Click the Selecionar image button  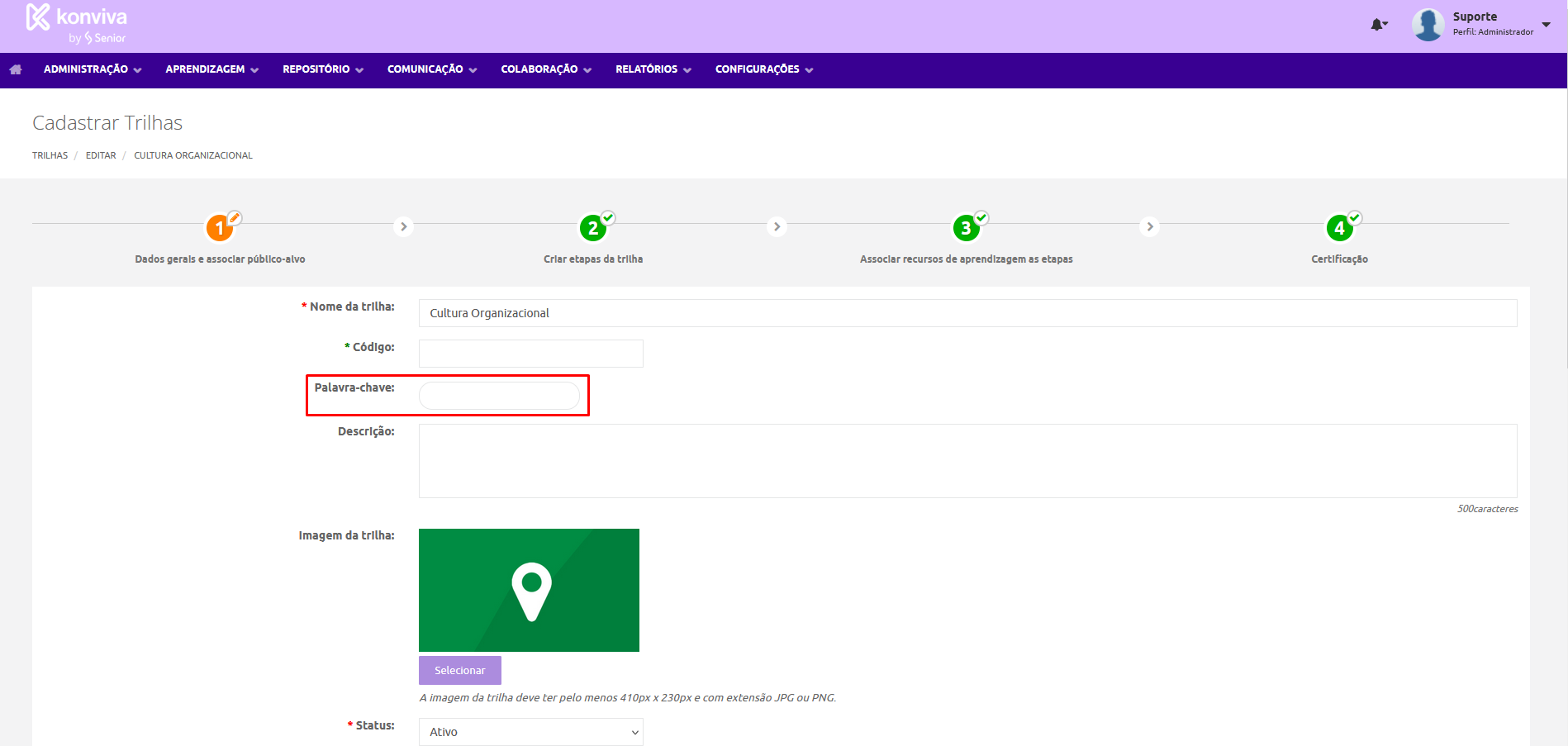pos(459,670)
